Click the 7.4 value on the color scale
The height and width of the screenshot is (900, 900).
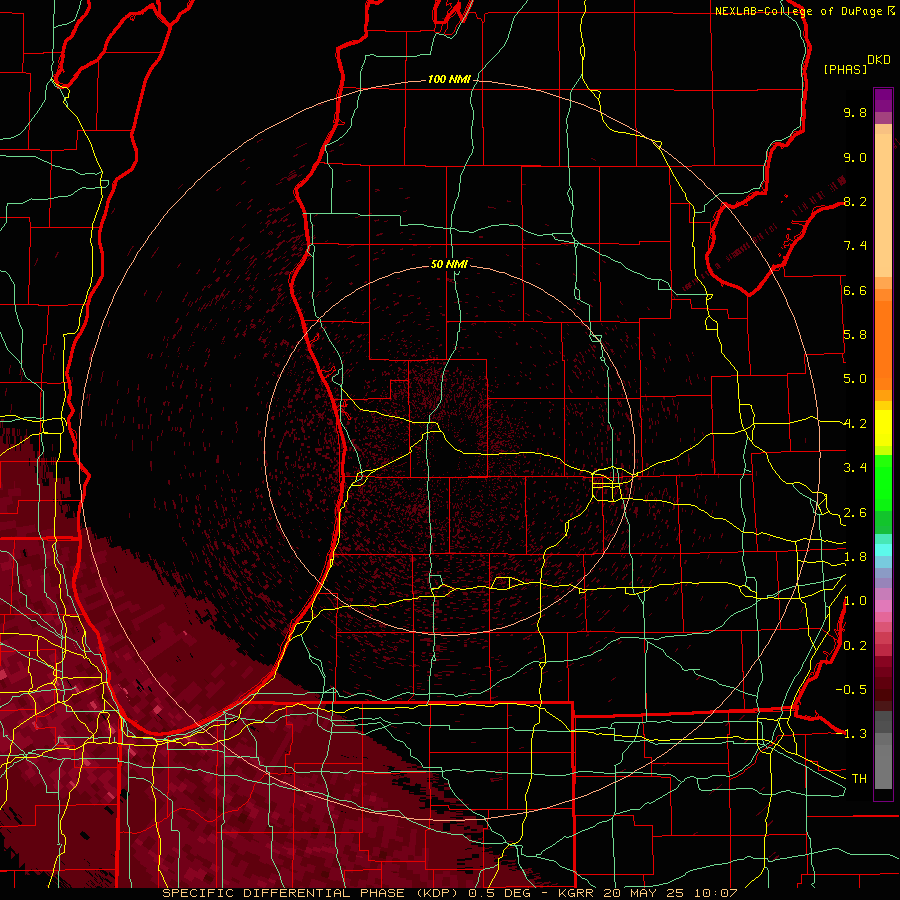click(855, 246)
